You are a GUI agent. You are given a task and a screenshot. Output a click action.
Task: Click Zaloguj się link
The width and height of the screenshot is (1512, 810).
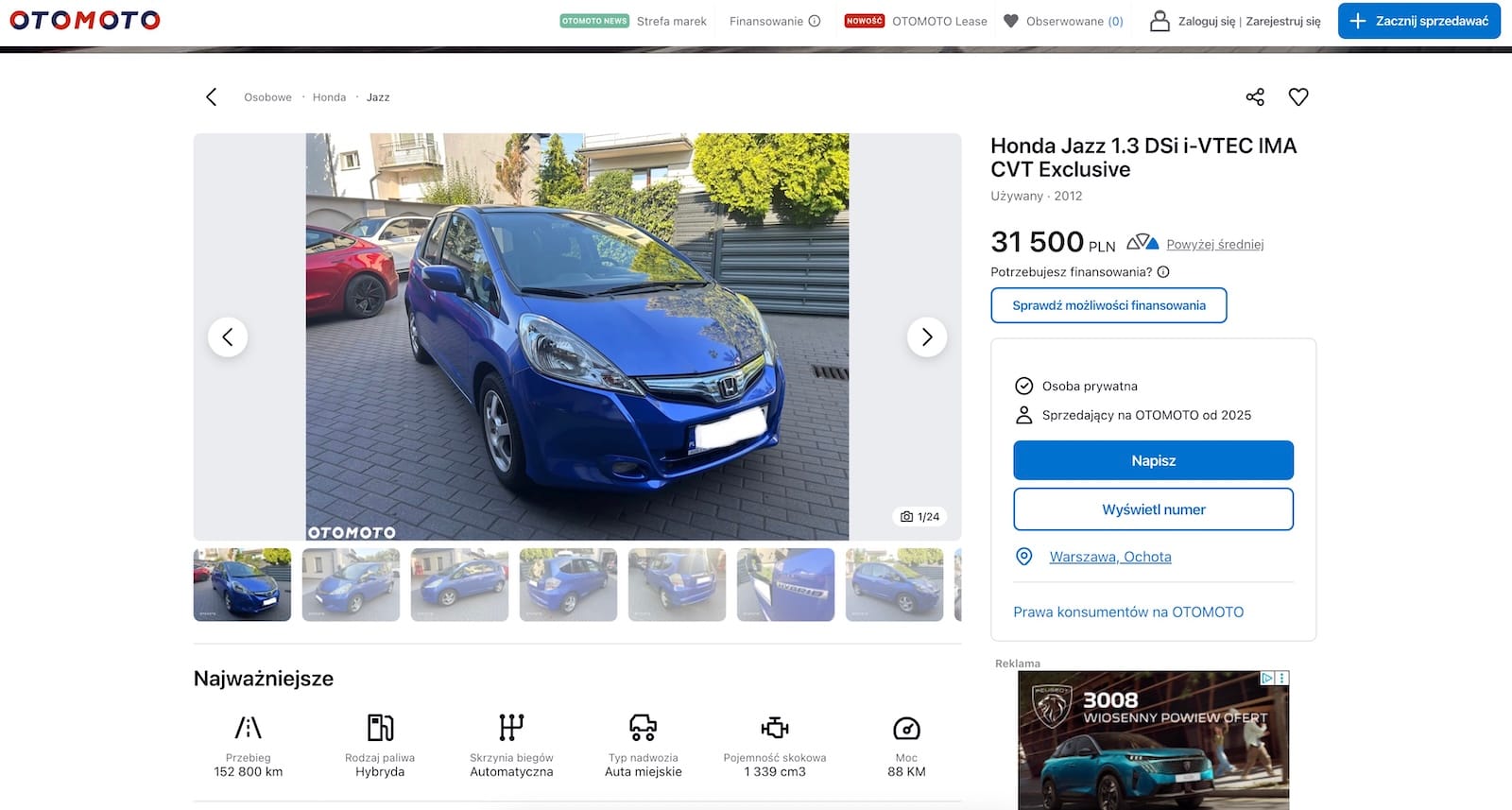coord(1207,21)
